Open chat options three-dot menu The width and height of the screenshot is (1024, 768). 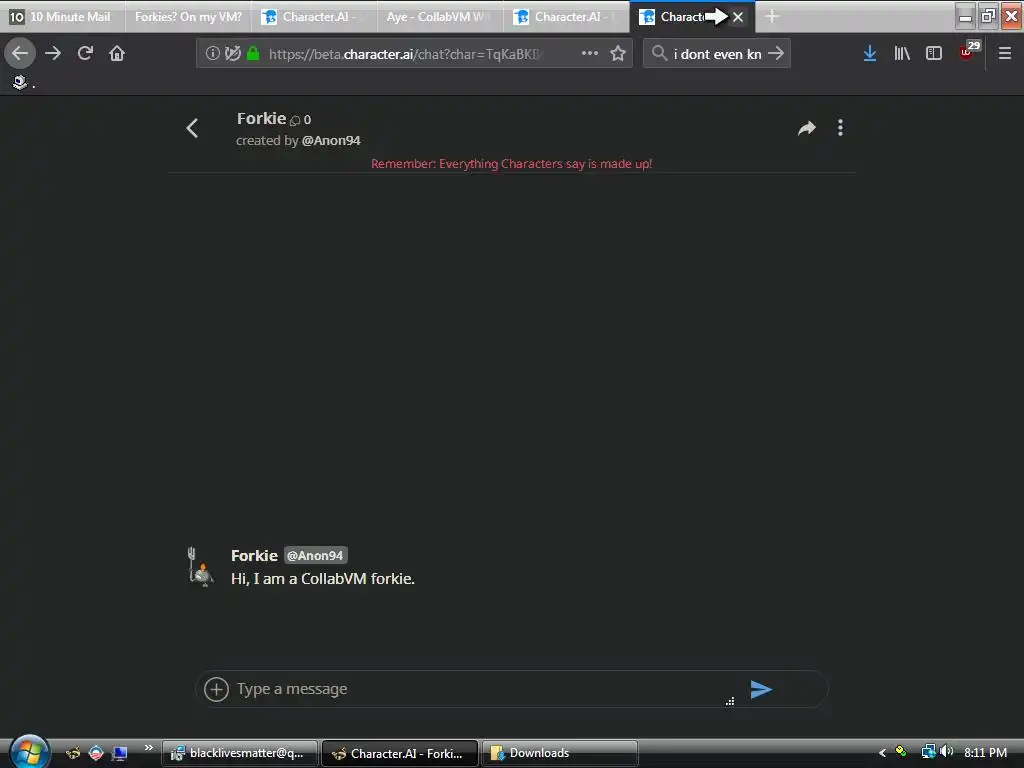pyautogui.click(x=840, y=128)
